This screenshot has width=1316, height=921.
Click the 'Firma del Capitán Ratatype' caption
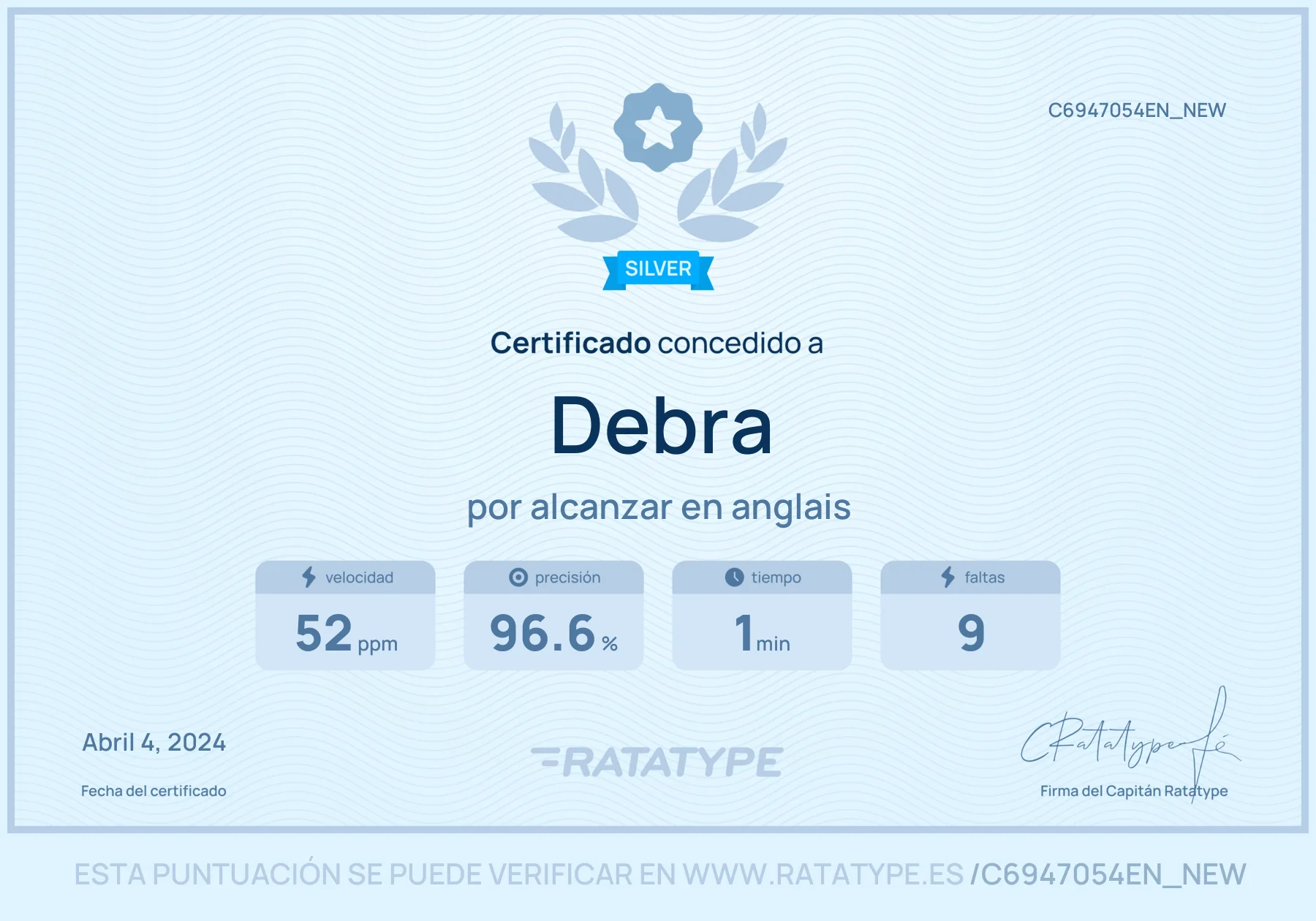point(1134,791)
